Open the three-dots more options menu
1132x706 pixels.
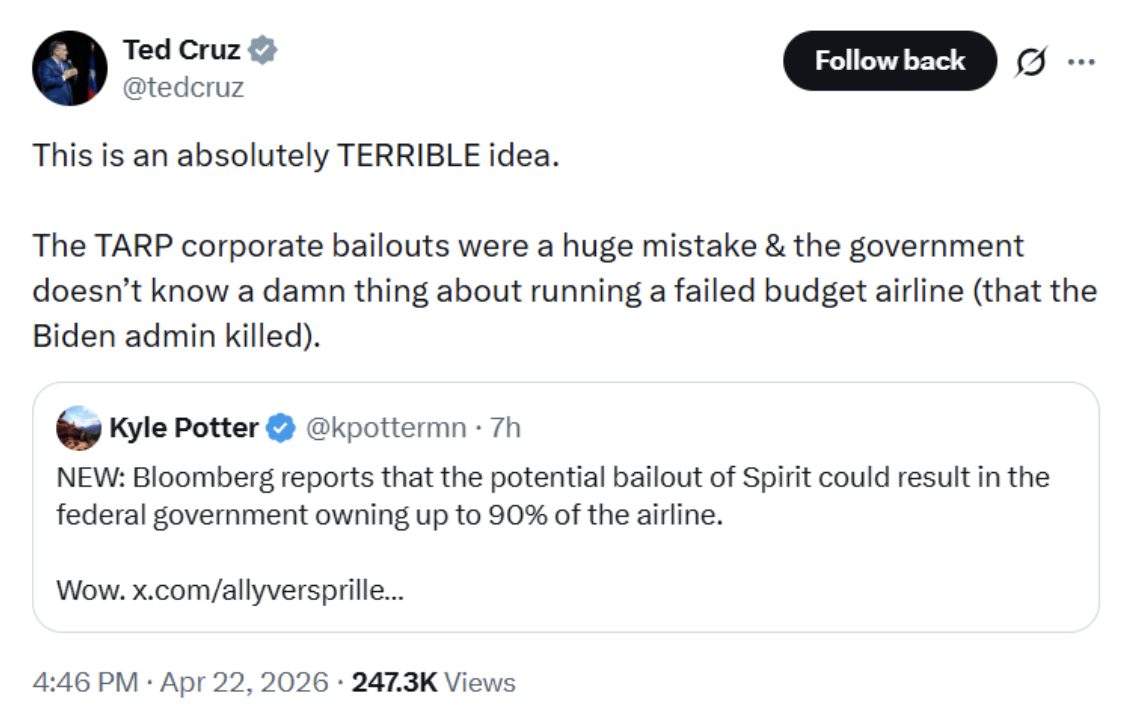(x=1082, y=62)
